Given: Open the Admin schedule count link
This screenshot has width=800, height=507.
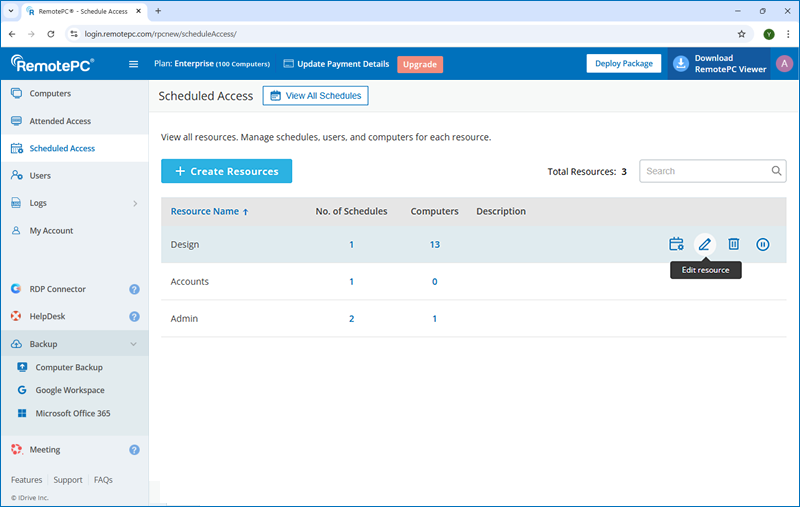Looking at the screenshot, I should tap(351, 319).
